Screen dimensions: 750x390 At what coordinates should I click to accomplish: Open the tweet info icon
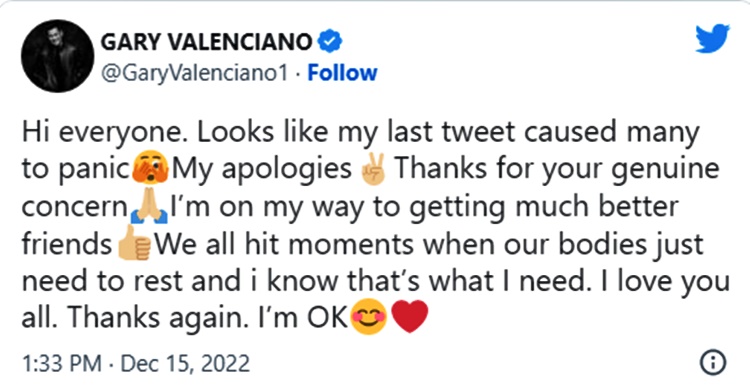713,362
